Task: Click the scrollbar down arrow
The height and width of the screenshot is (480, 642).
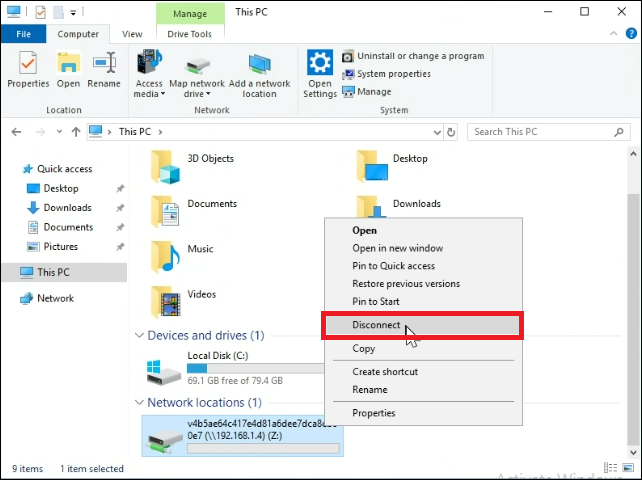Action: pyautogui.click(x=633, y=452)
